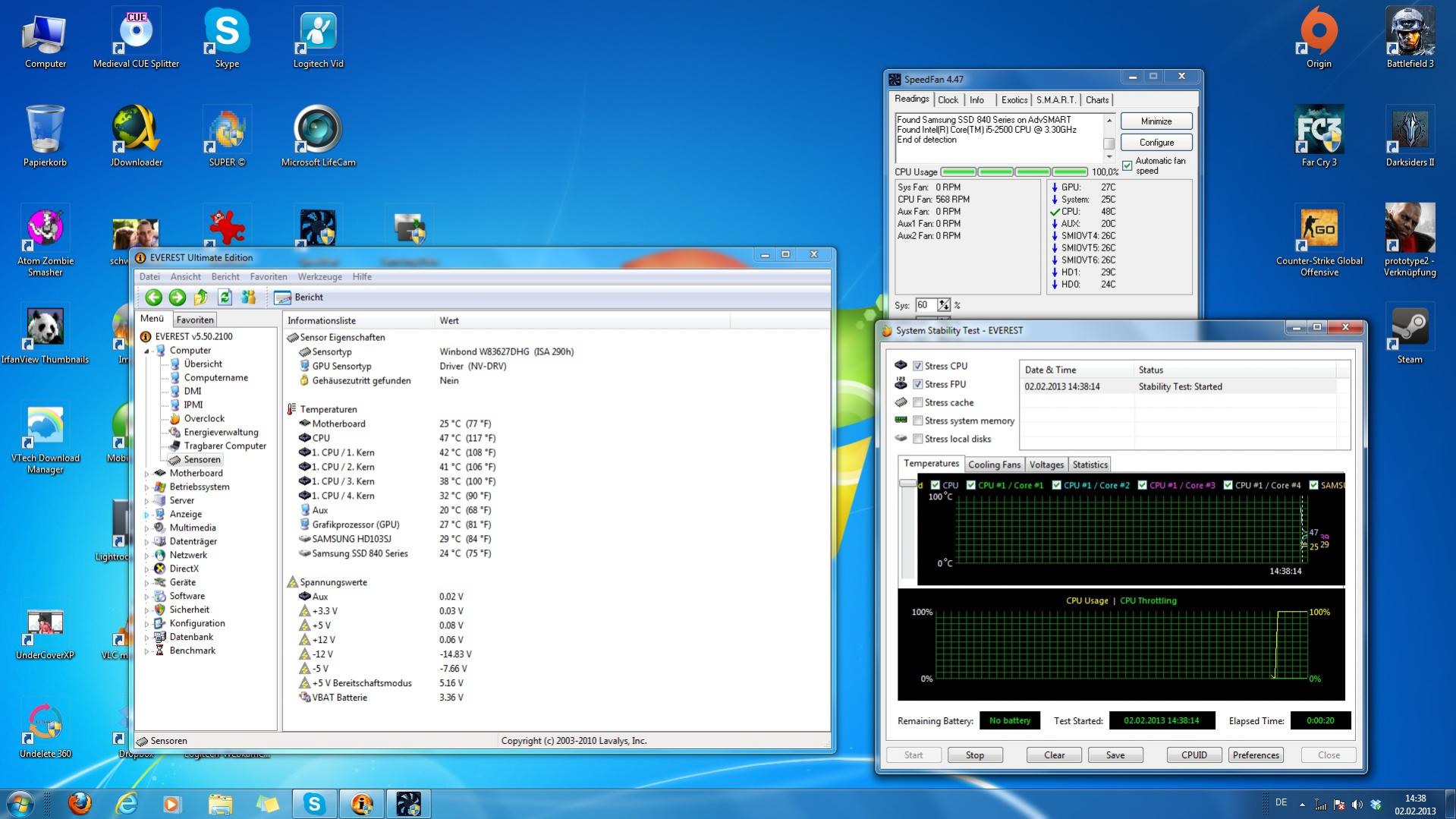
Task: Open the Werkzeuge menu in EVEREST
Action: pyautogui.click(x=319, y=277)
